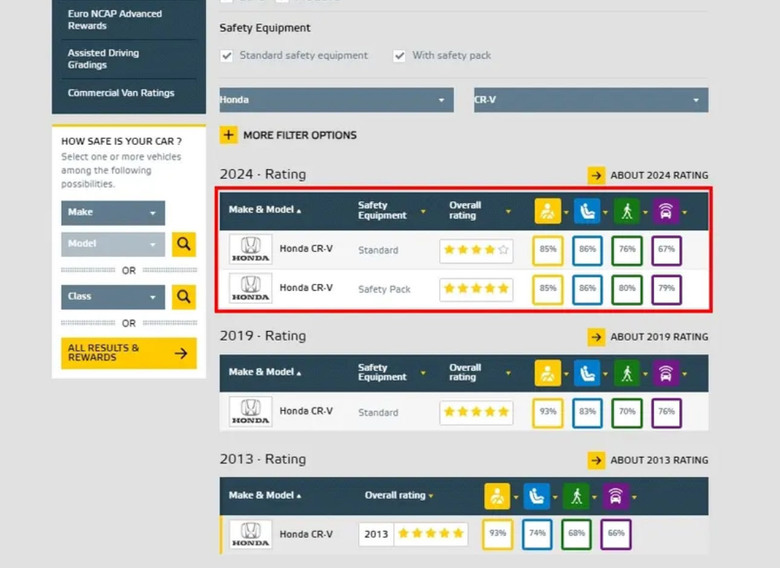The width and height of the screenshot is (780, 568).
Task: Toggle With safety pack checkbox
Action: [399, 56]
